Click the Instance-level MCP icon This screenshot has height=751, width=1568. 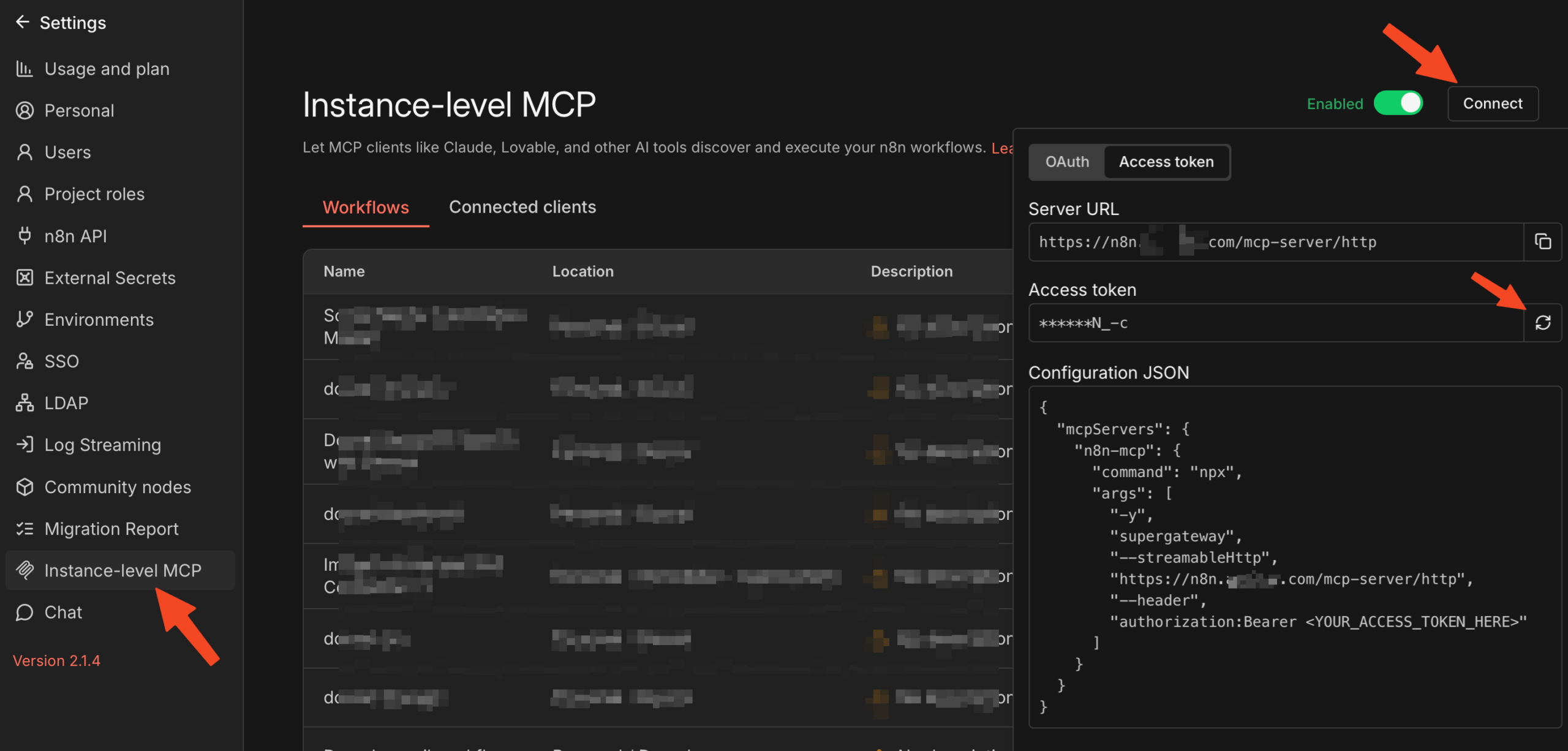pos(24,570)
